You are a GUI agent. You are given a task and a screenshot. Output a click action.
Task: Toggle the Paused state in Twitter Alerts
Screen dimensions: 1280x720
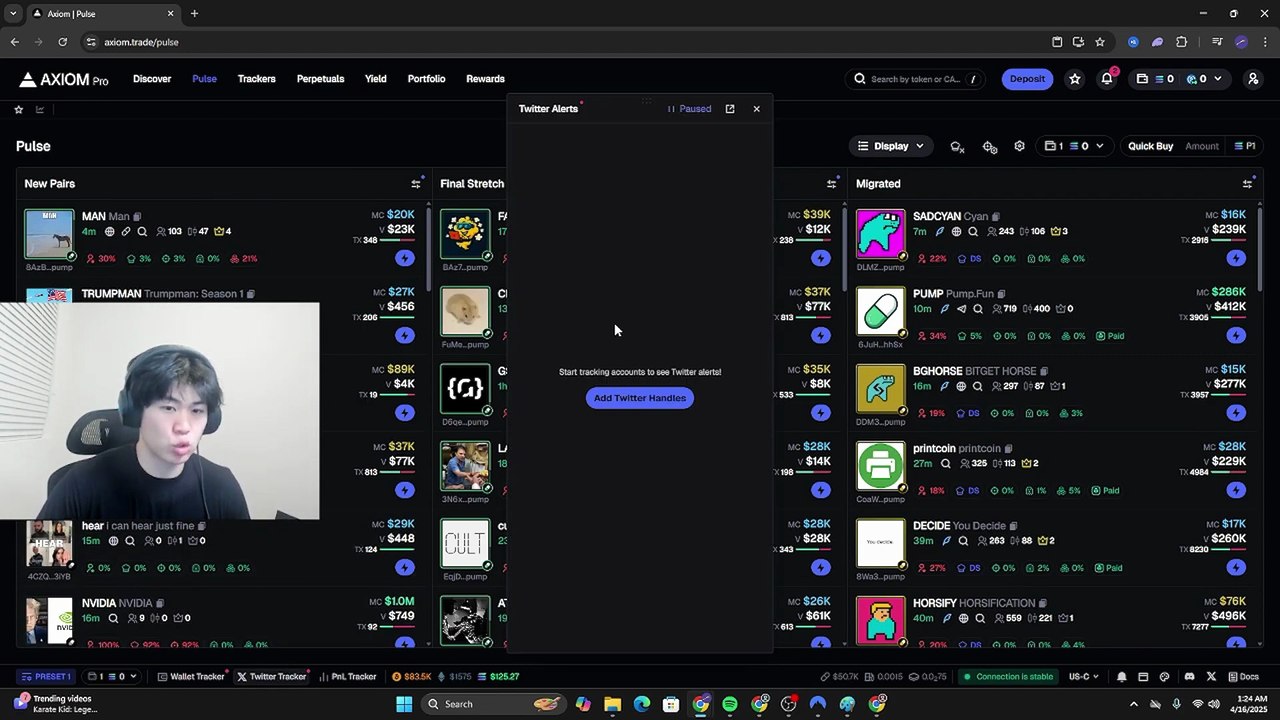point(690,109)
